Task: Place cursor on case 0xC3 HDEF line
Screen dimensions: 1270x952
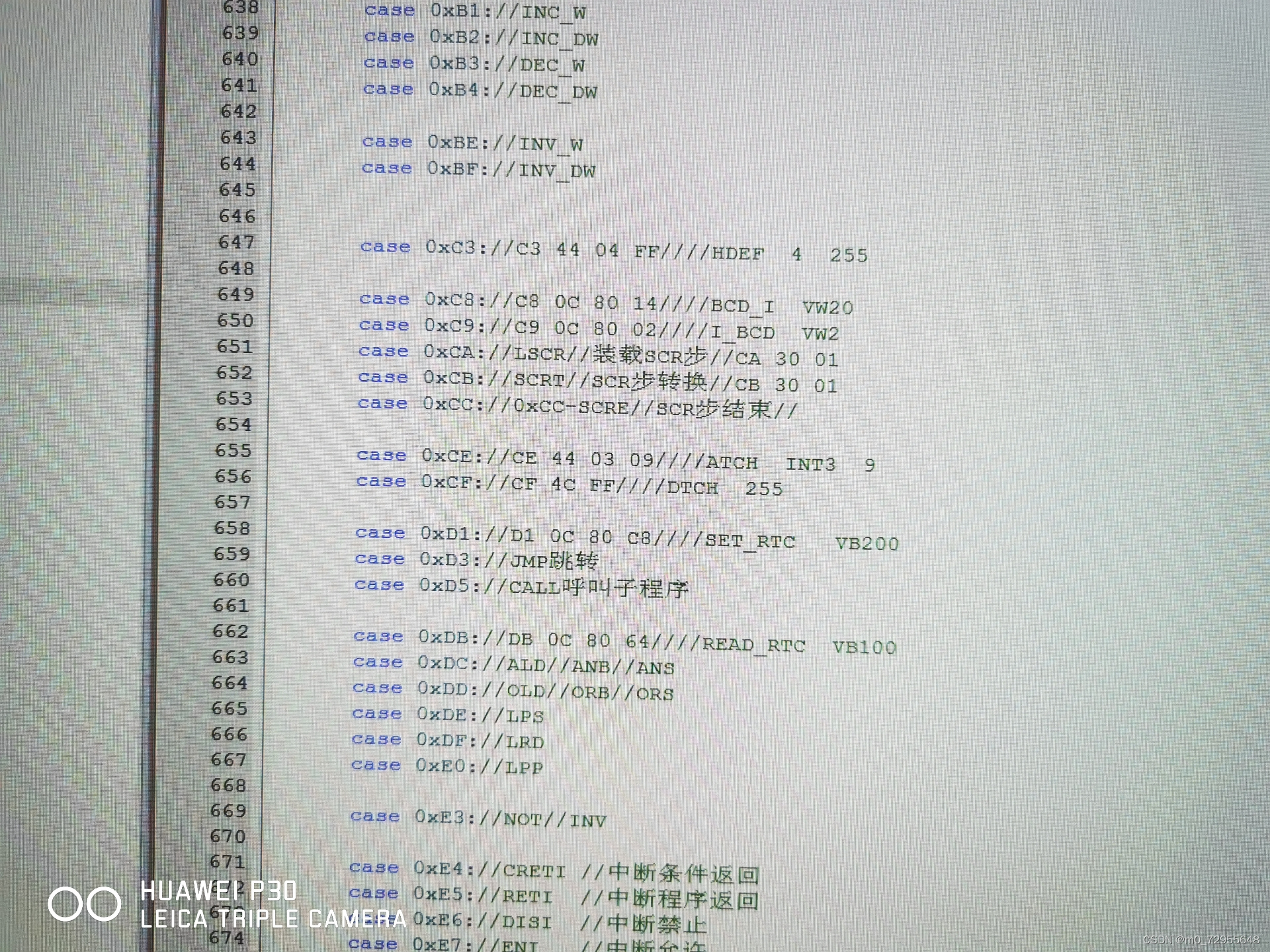Action: [x=613, y=251]
